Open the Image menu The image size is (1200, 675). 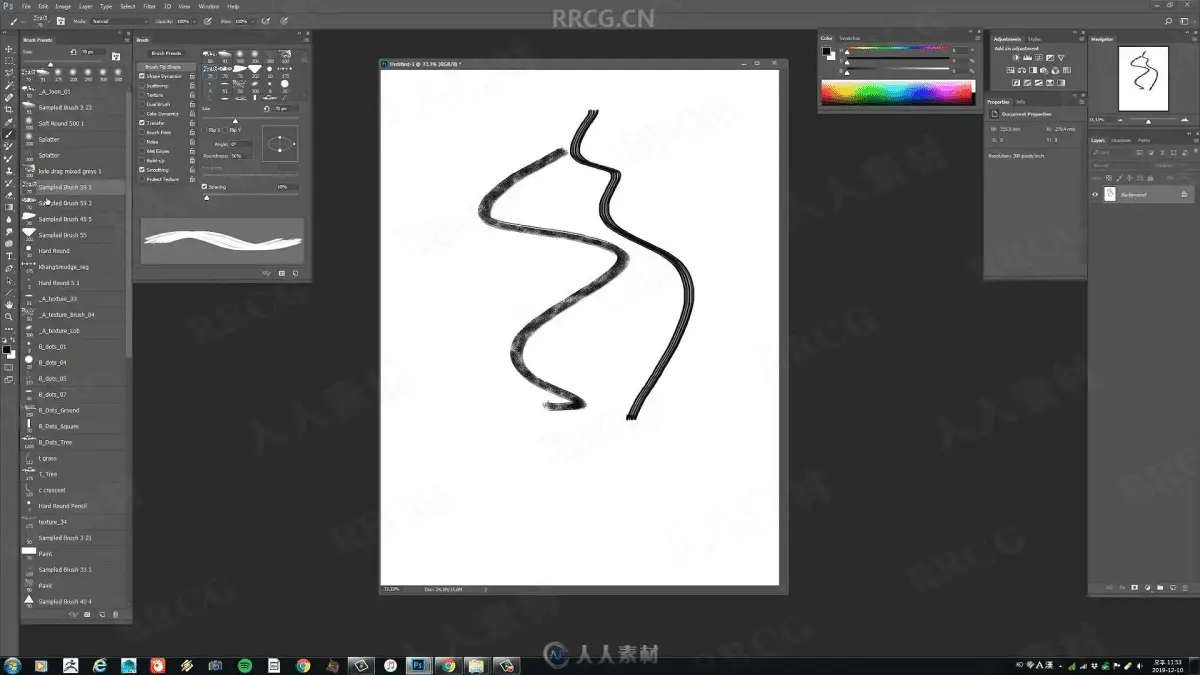coord(63,6)
